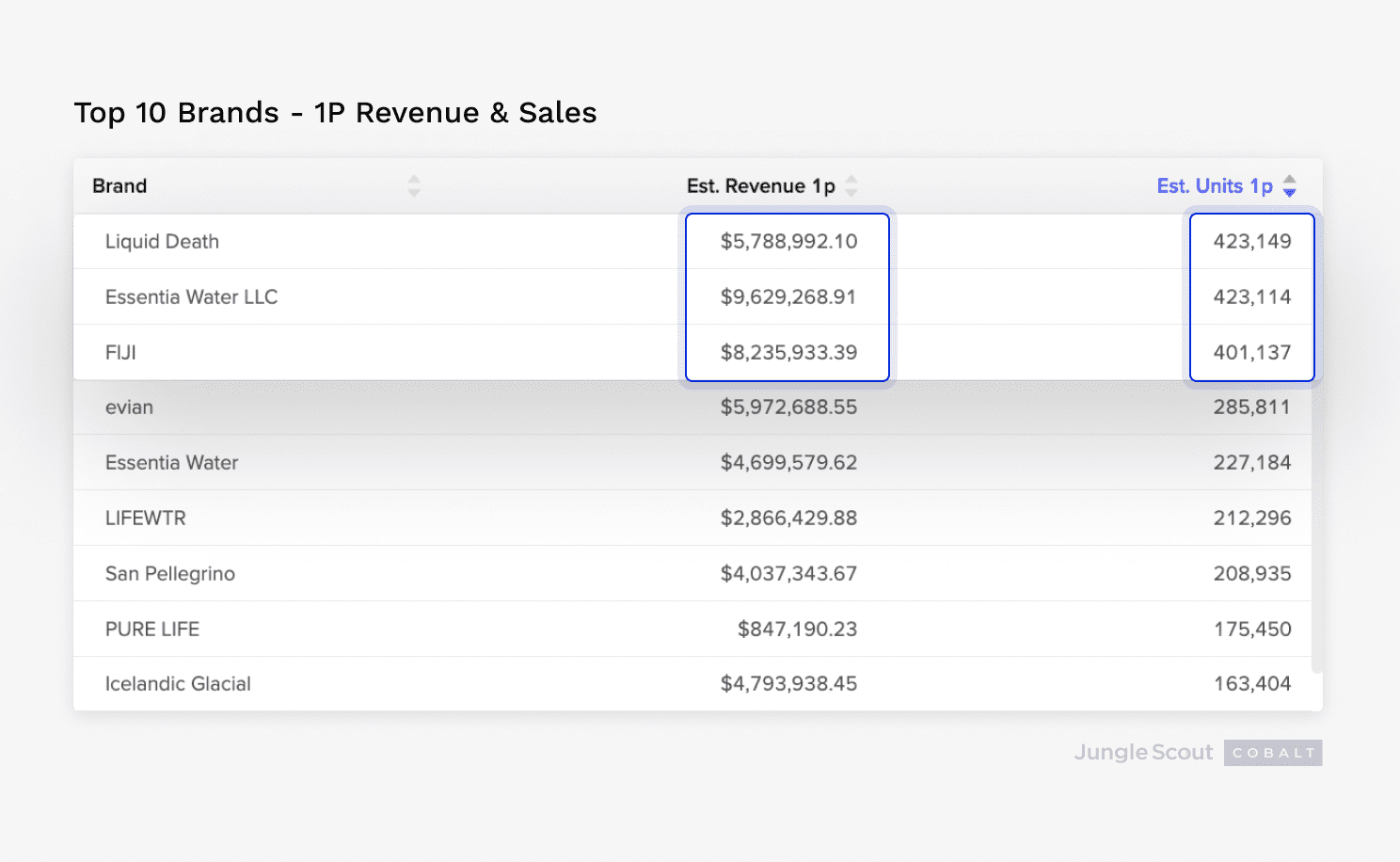This screenshot has width=1400, height=862.
Task: Click units value 401,137
Action: pos(1252,353)
